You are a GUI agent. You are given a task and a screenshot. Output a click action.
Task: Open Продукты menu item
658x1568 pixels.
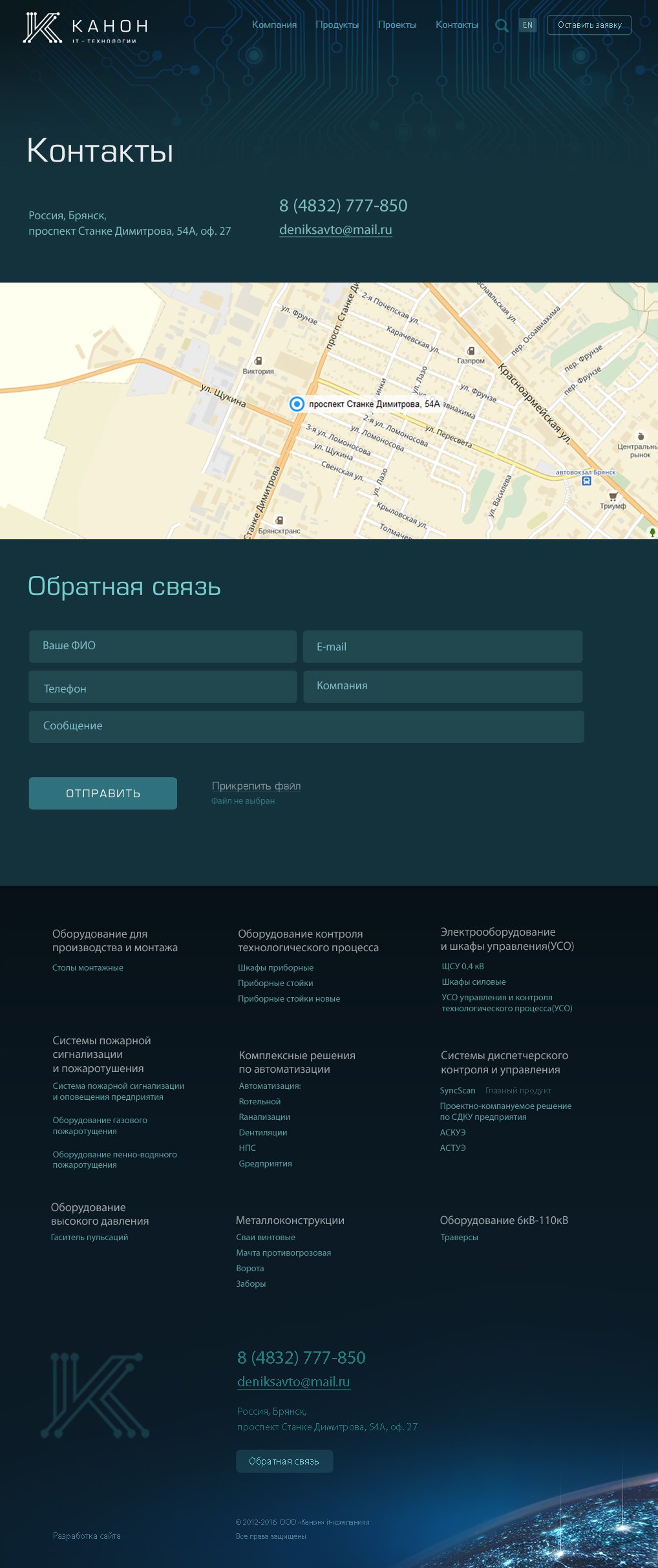[x=337, y=25]
